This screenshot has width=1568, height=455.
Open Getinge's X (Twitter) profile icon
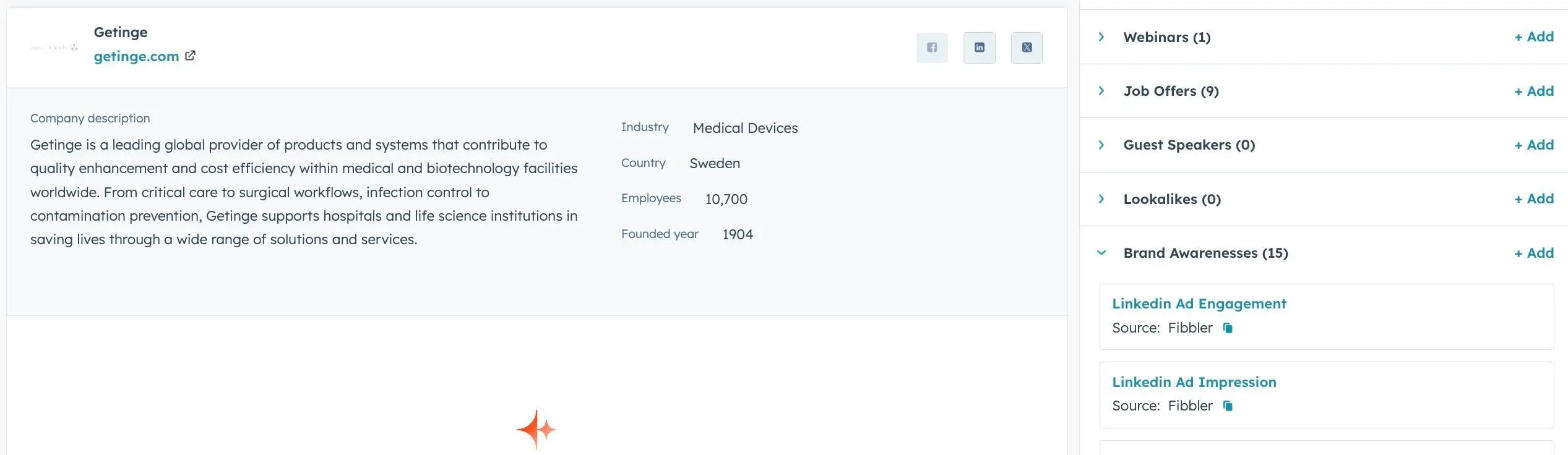click(x=1027, y=48)
